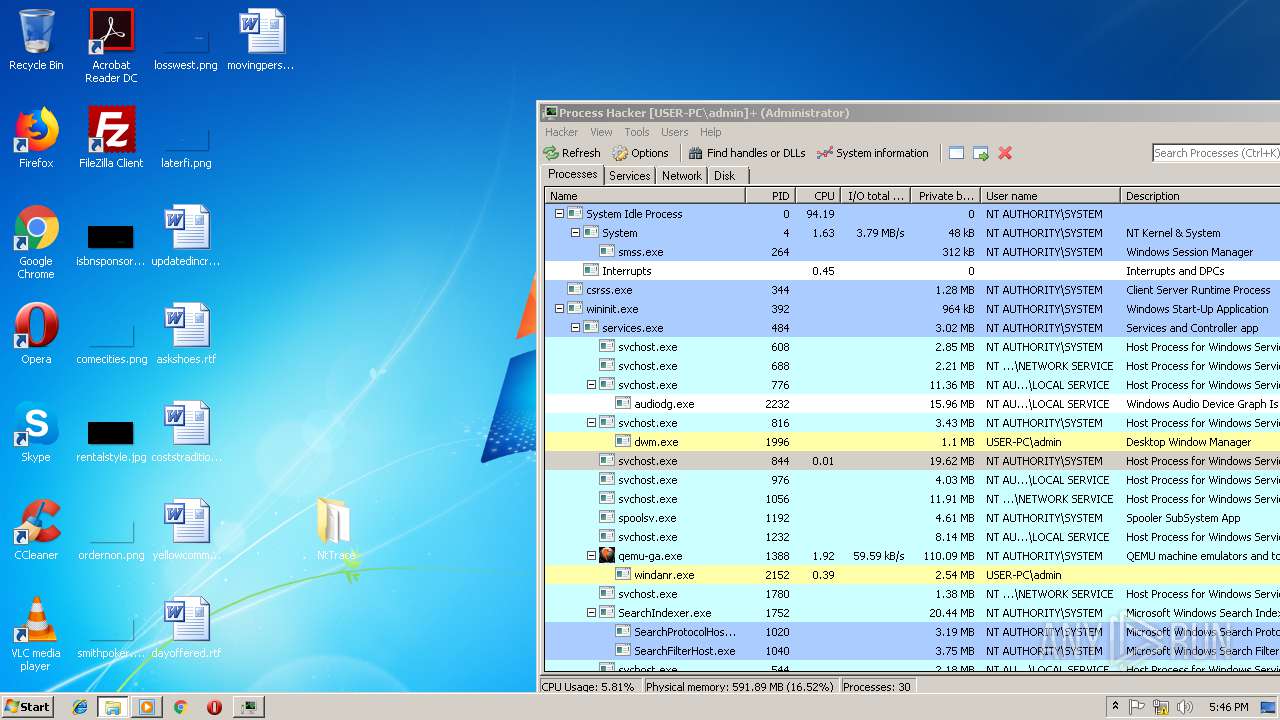Select the Google Chrome desktop icon
The image size is (1280, 720).
pyautogui.click(x=36, y=242)
